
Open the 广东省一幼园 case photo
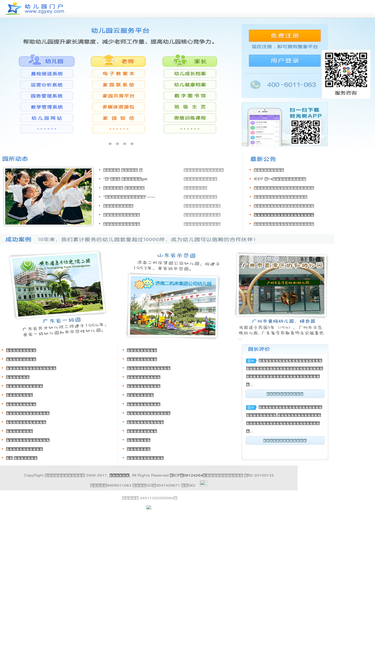coord(58,284)
